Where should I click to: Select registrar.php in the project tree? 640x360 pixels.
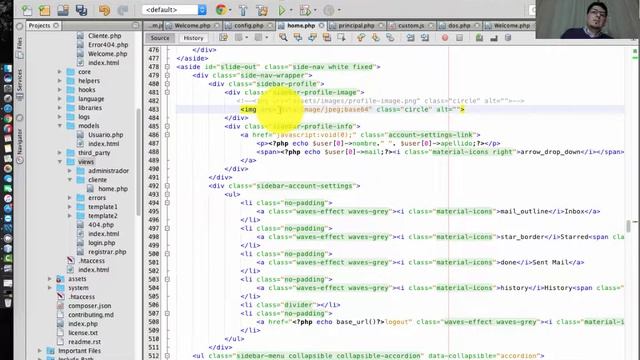tap(107, 252)
